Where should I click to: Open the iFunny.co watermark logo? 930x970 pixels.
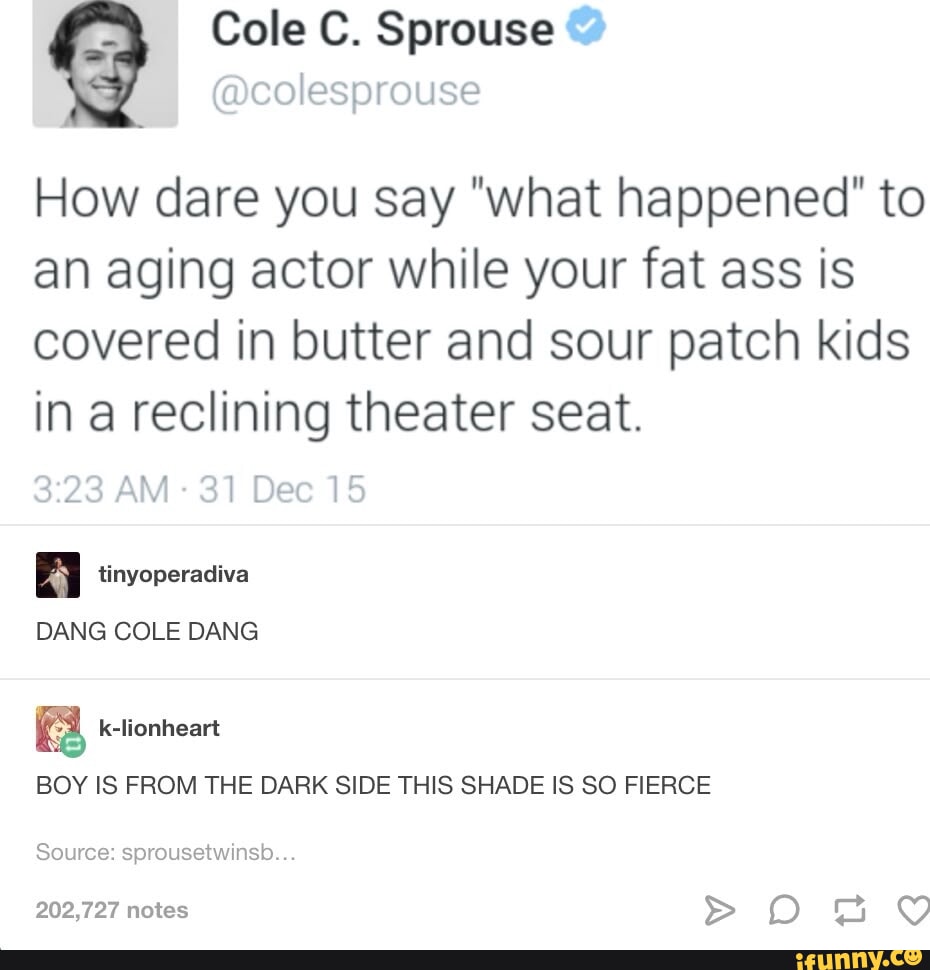click(x=863, y=959)
